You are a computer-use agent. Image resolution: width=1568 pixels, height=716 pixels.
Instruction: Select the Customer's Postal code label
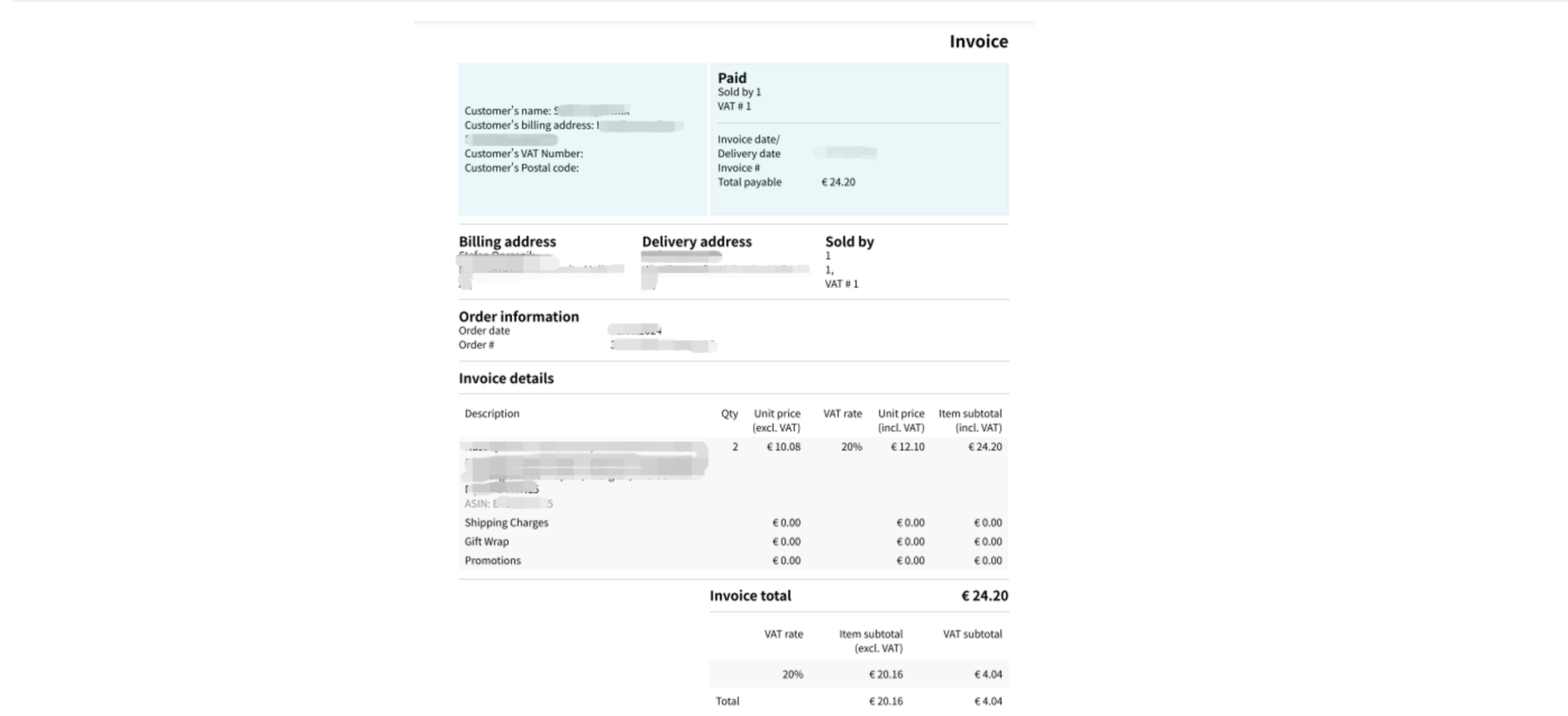pos(521,168)
